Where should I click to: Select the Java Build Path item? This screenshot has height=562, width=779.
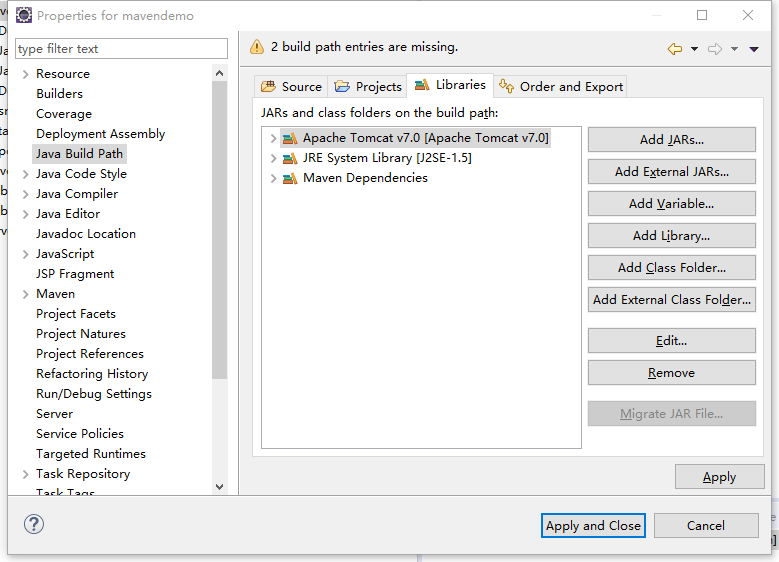[79, 154]
